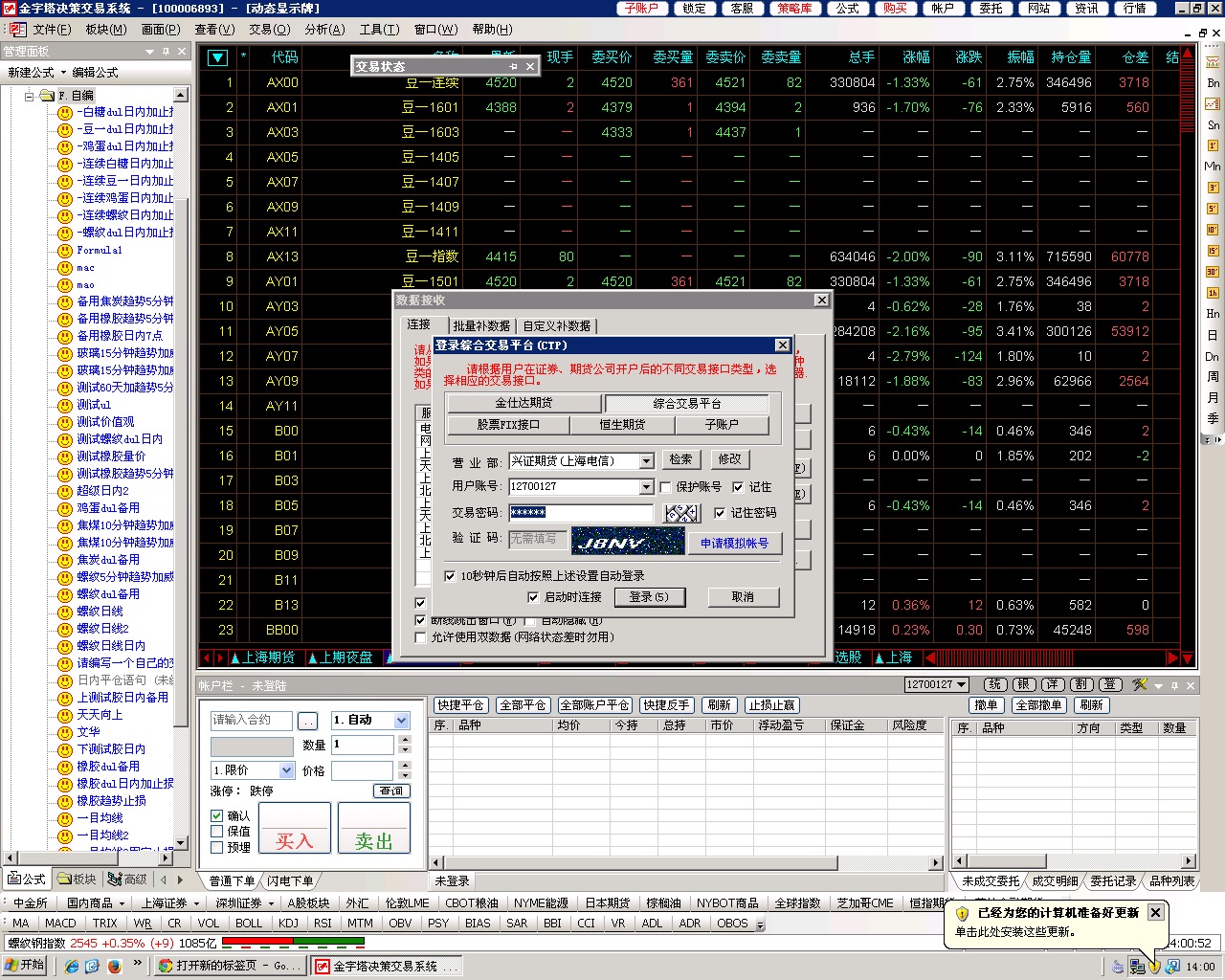Image resolution: width=1225 pixels, height=980 pixels.
Task: Toggle the 启动时连接 checkbox
Action: [x=533, y=597]
